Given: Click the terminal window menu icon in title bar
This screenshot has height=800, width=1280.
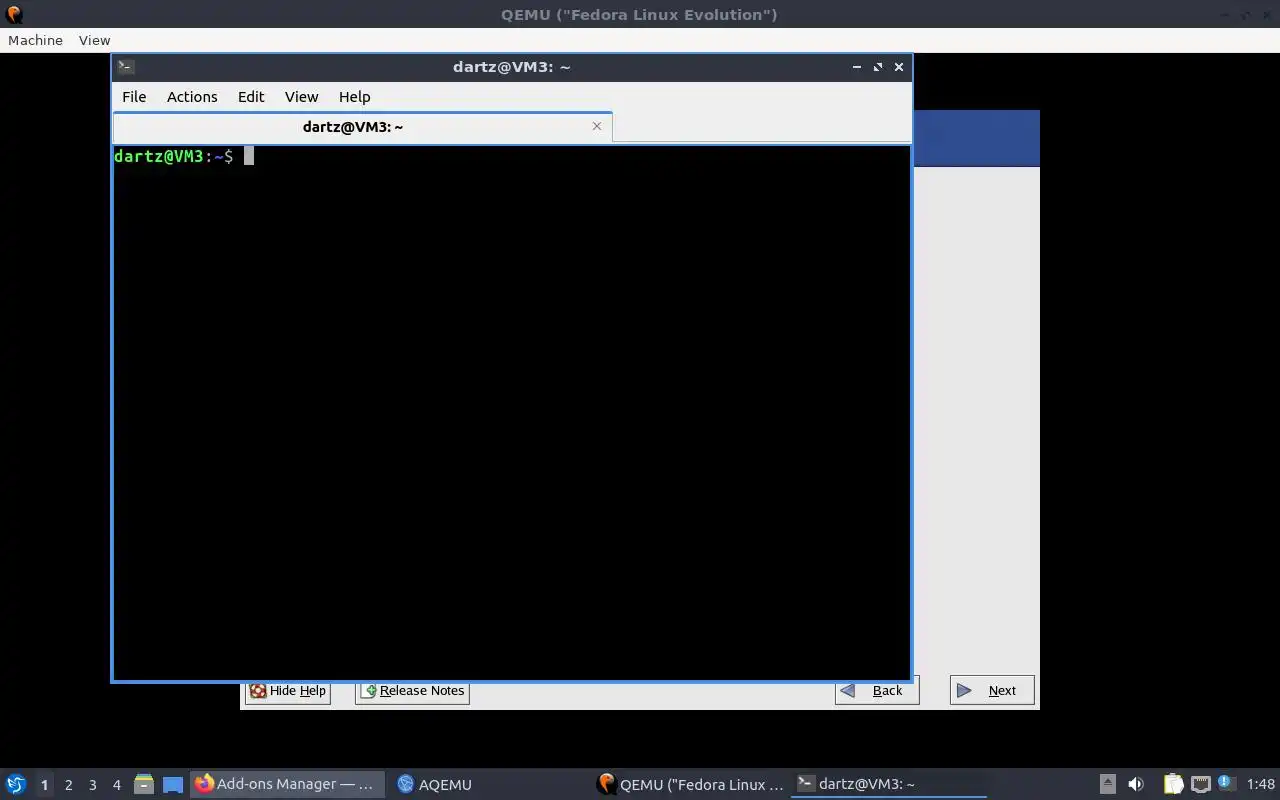Looking at the screenshot, I should tap(126, 67).
